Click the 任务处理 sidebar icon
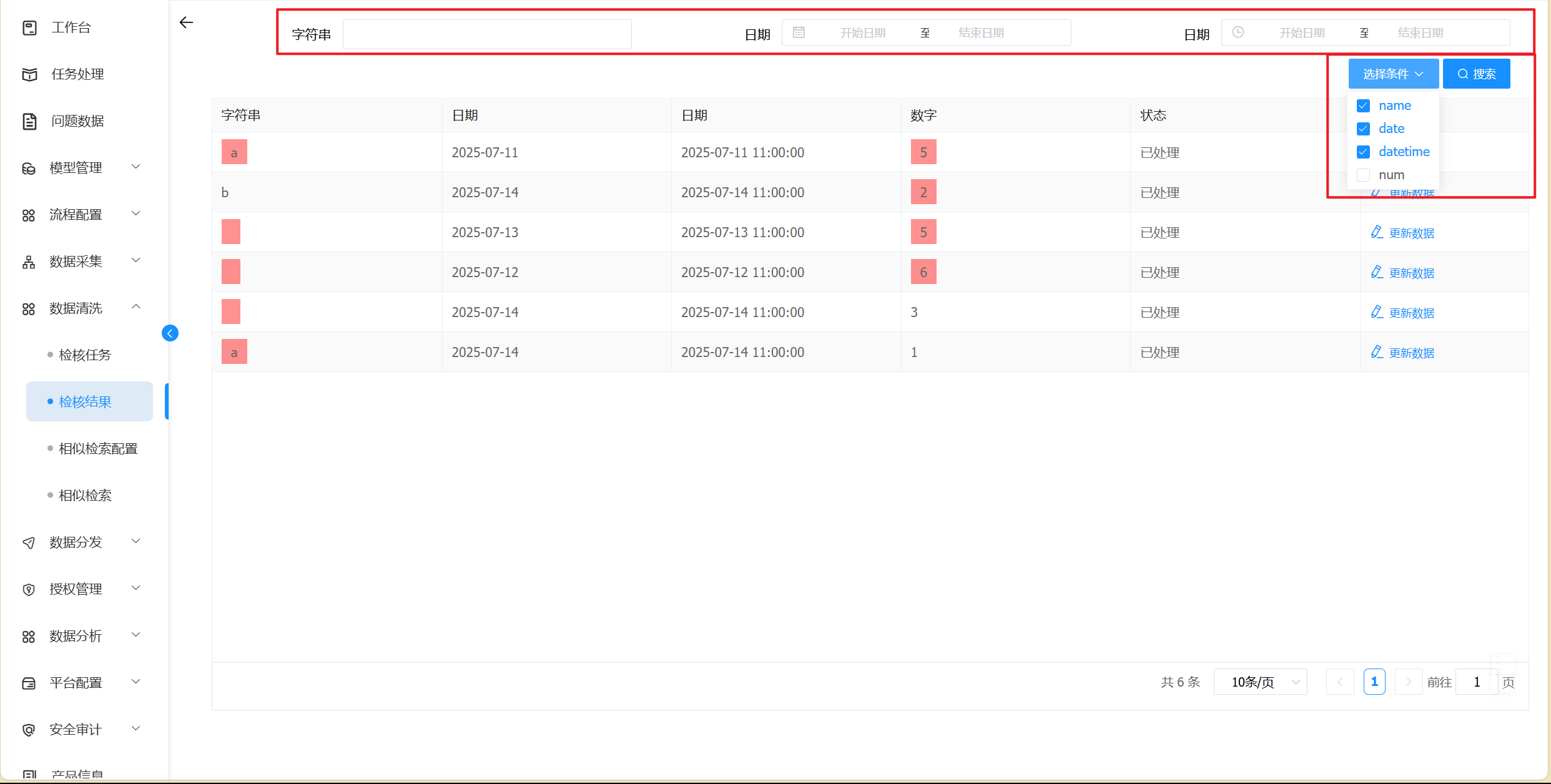The height and width of the screenshot is (784, 1551). point(29,74)
